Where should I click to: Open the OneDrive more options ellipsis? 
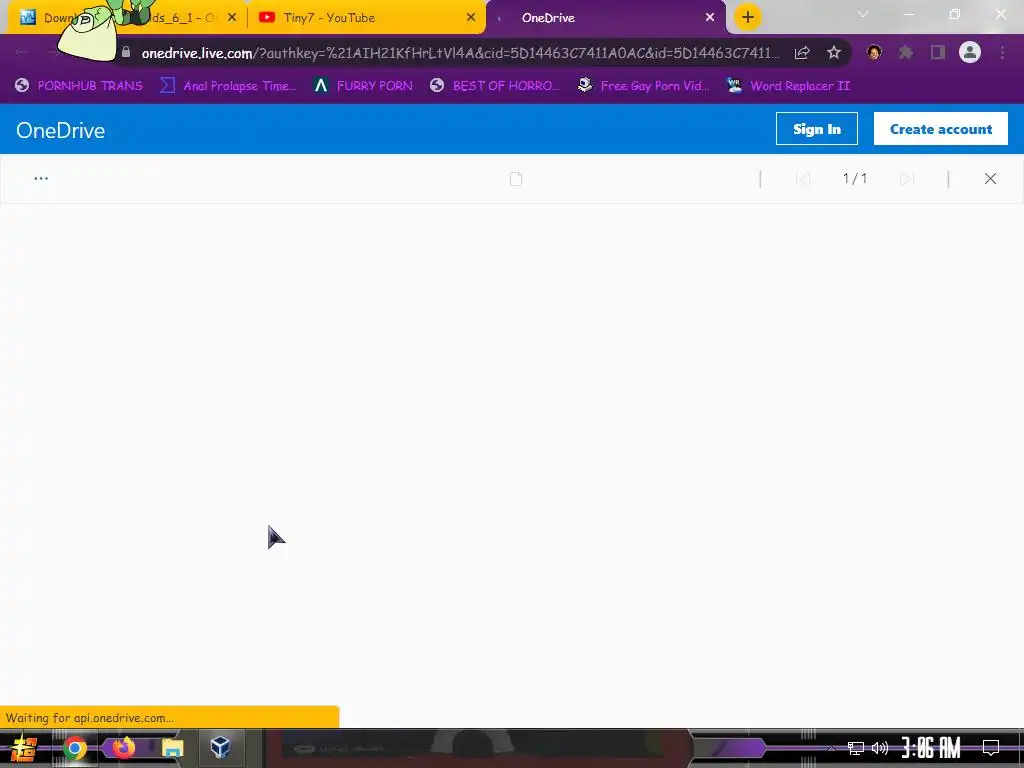click(x=41, y=178)
